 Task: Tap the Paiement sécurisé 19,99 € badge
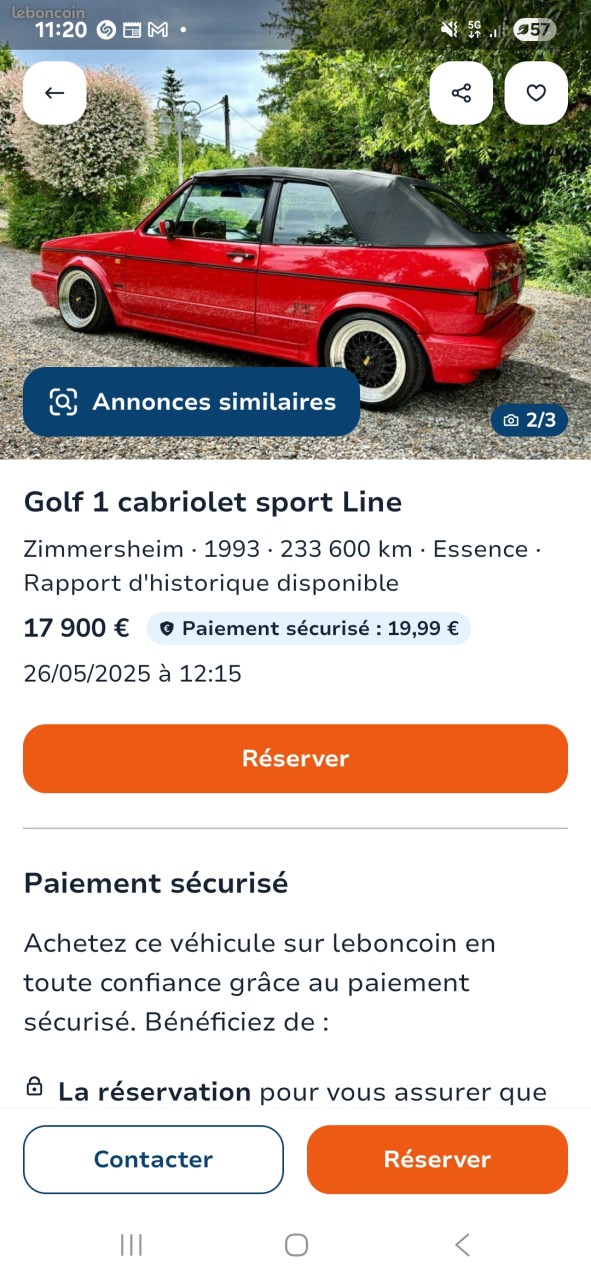pos(309,629)
